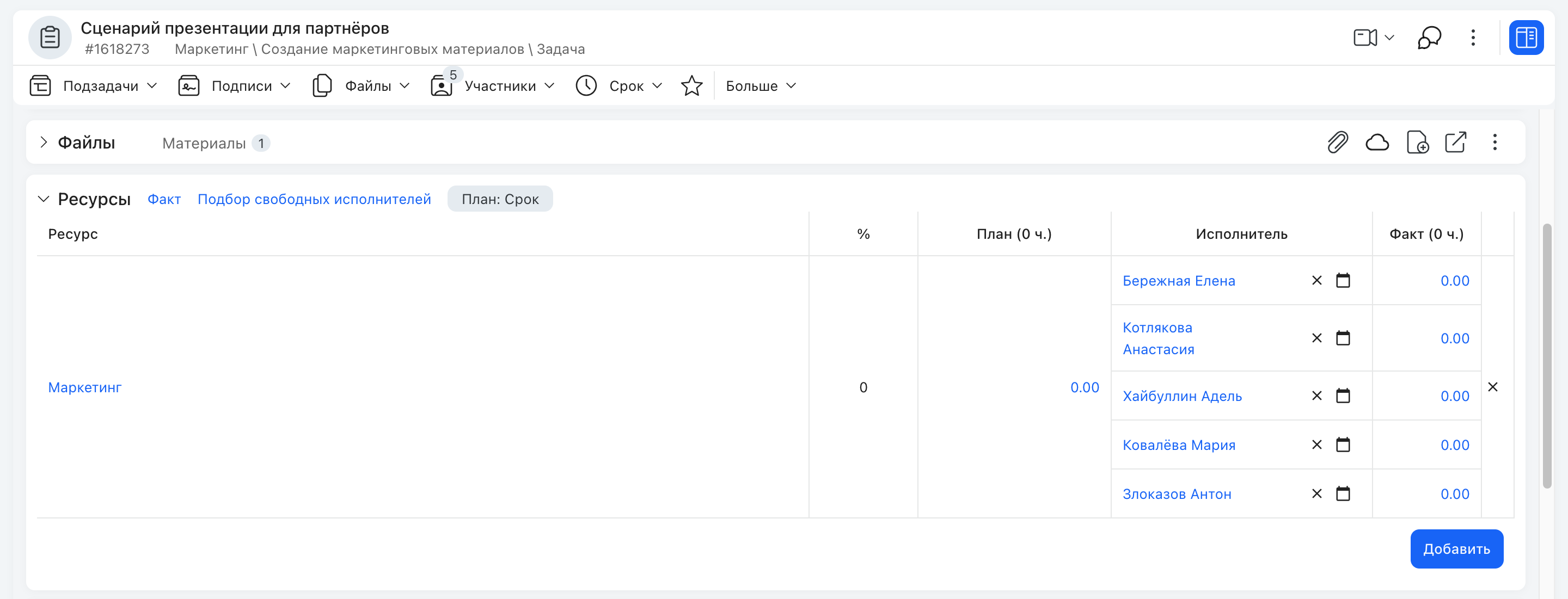Click the vertical scrollbar thumb

tap(1547, 356)
